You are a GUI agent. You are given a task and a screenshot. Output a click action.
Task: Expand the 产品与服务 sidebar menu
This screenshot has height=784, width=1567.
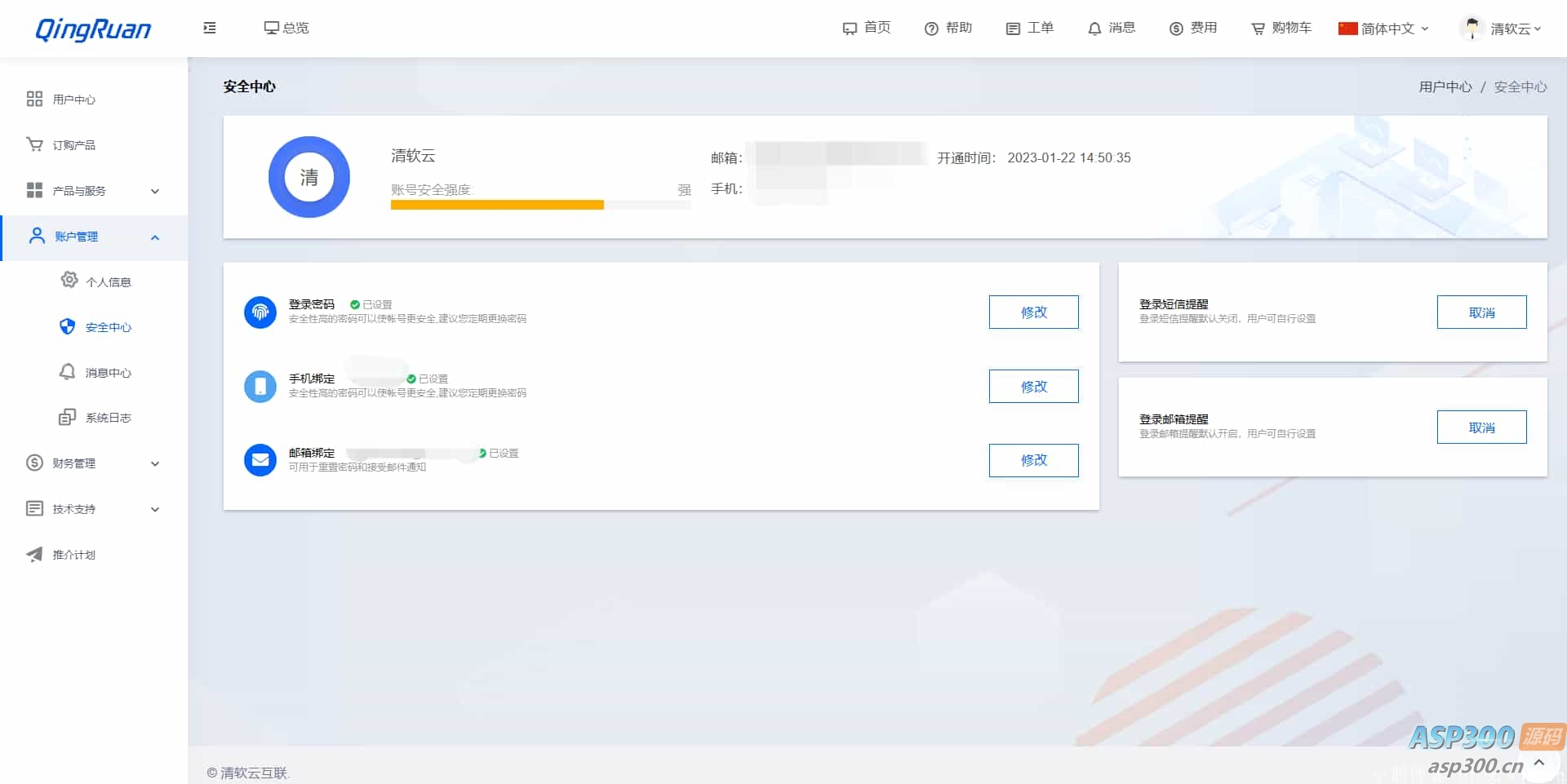(x=92, y=191)
